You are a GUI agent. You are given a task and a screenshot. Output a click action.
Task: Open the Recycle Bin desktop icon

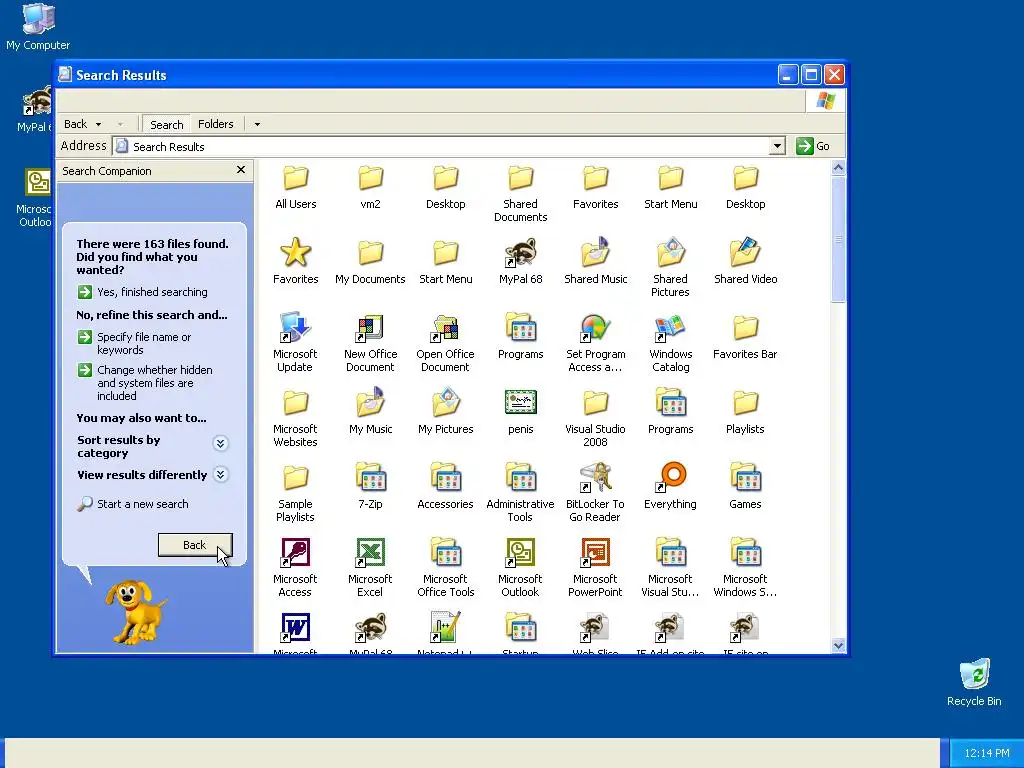[974, 682]
